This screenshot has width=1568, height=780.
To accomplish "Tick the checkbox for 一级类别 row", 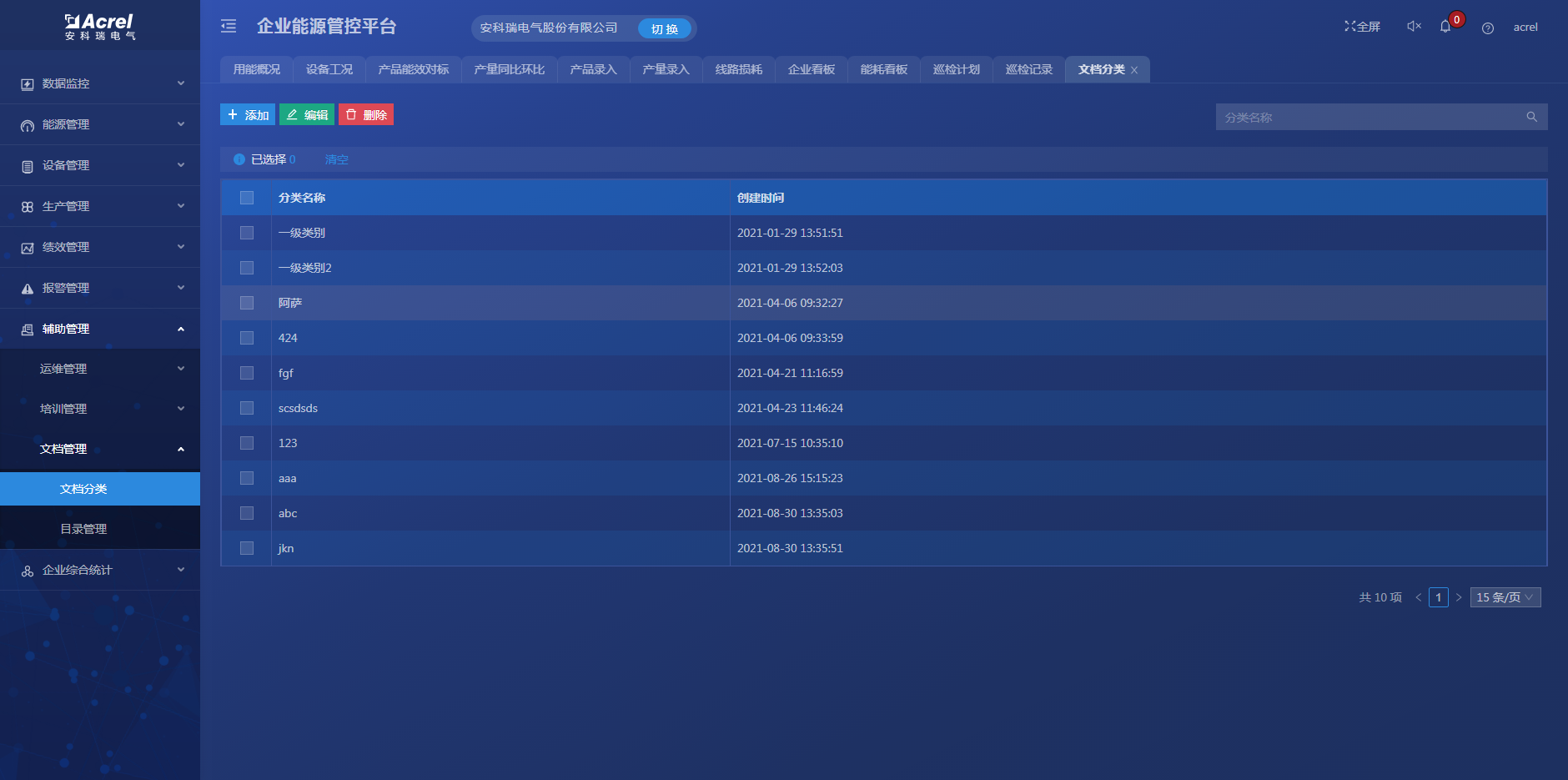I will coord(247,233).
